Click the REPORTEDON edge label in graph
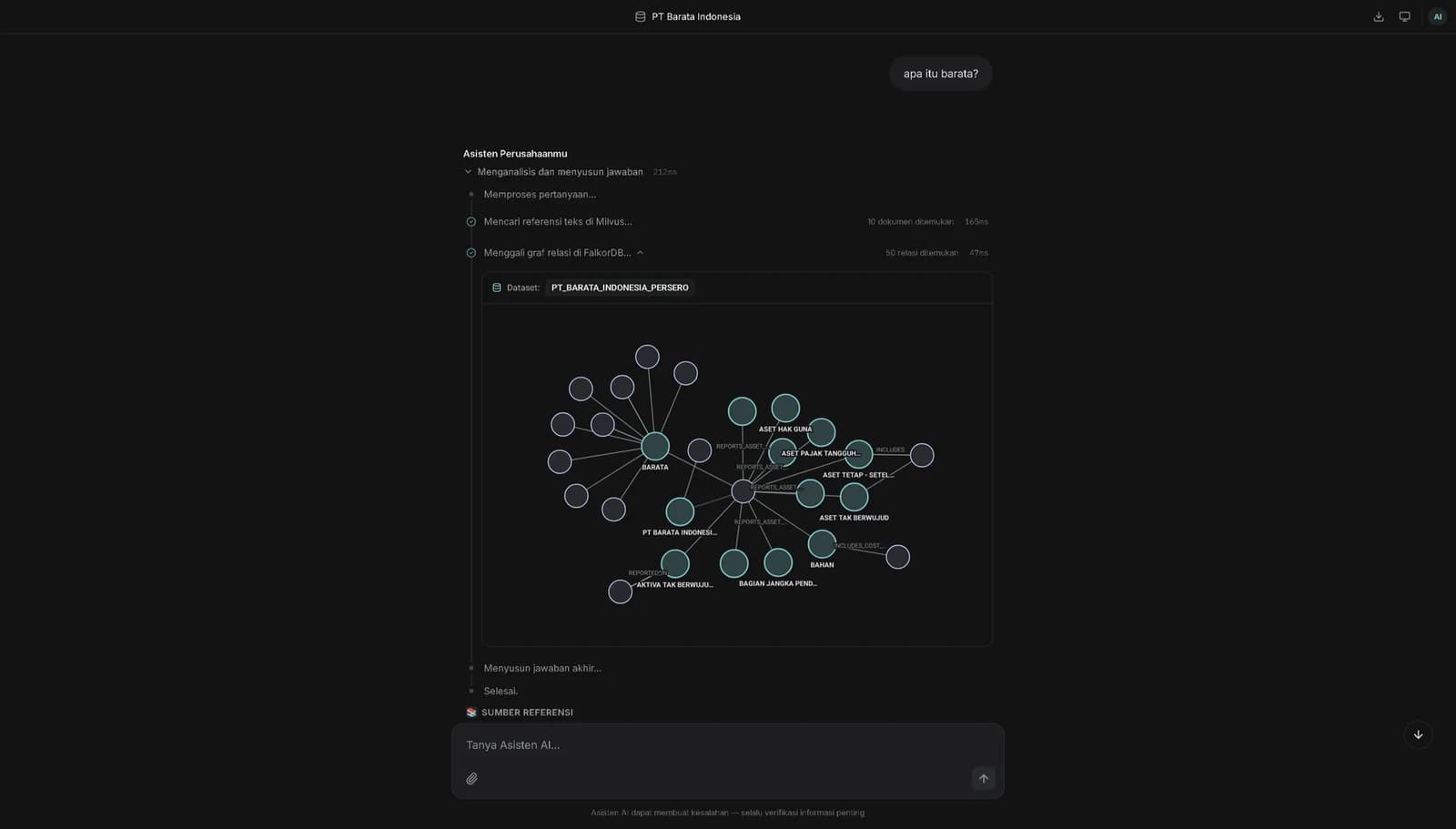Screen dimensions: 1456x829 pos(648,573)
